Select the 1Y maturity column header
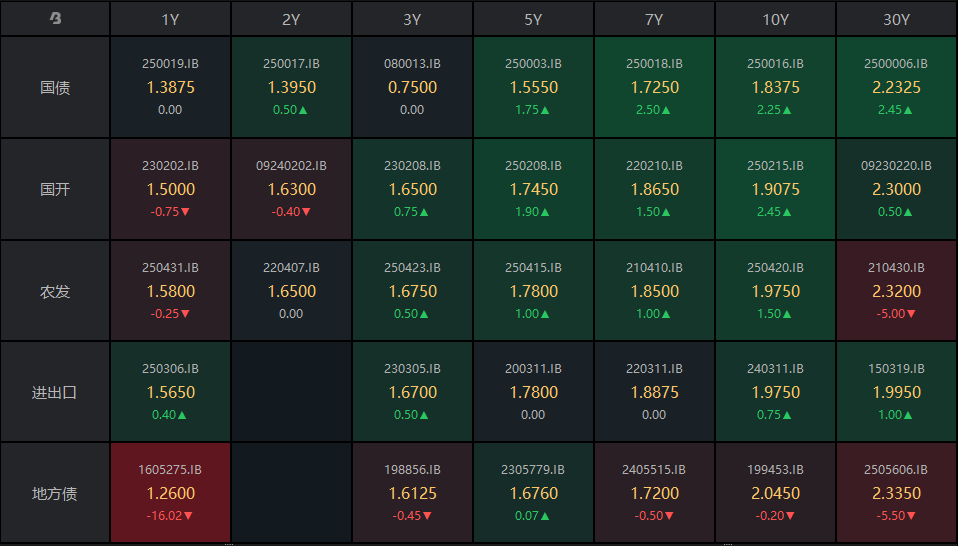 [x=171, y=19]
